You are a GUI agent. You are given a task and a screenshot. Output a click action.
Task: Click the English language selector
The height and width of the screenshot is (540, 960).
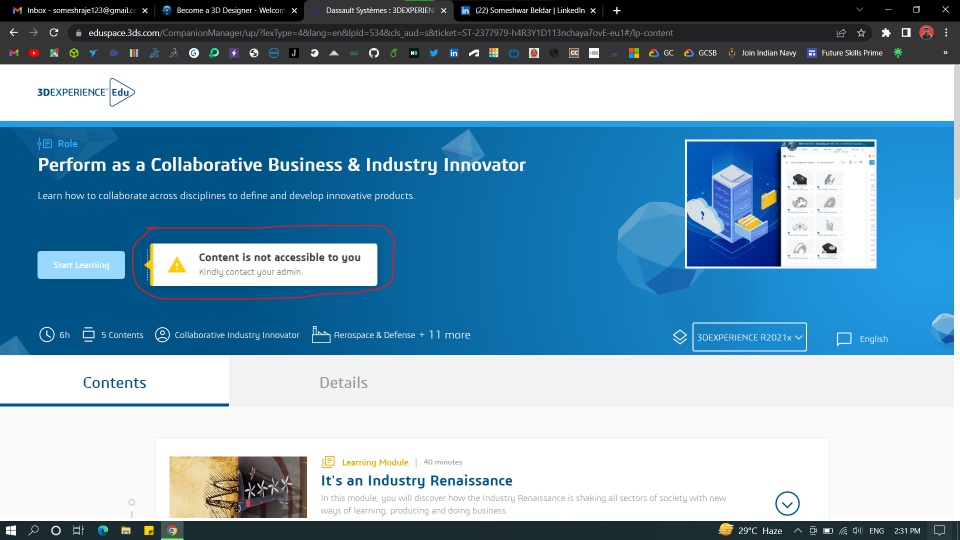(x=873, y=339)
